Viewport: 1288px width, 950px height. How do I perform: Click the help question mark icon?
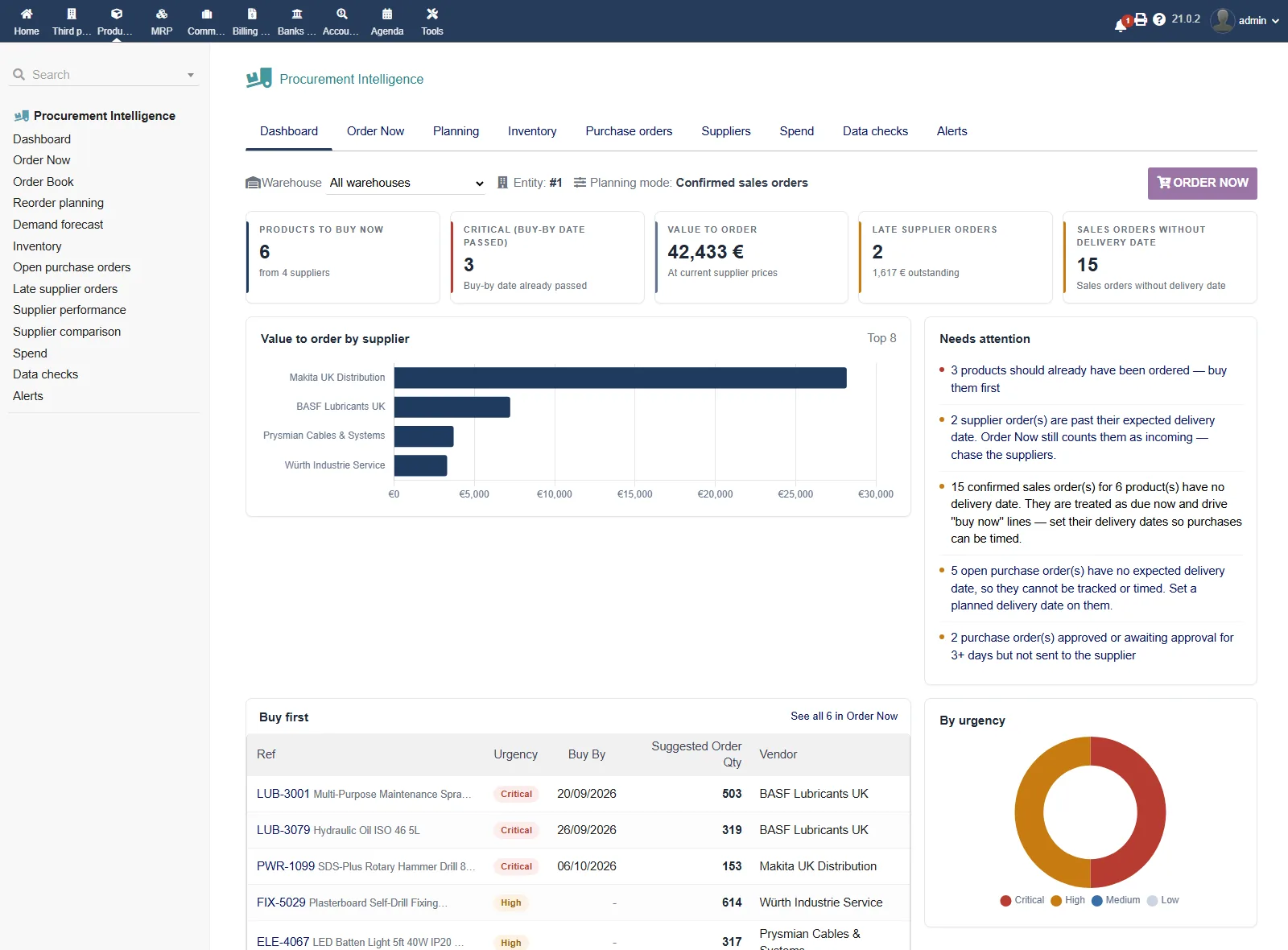click(x=1159, y=19)
